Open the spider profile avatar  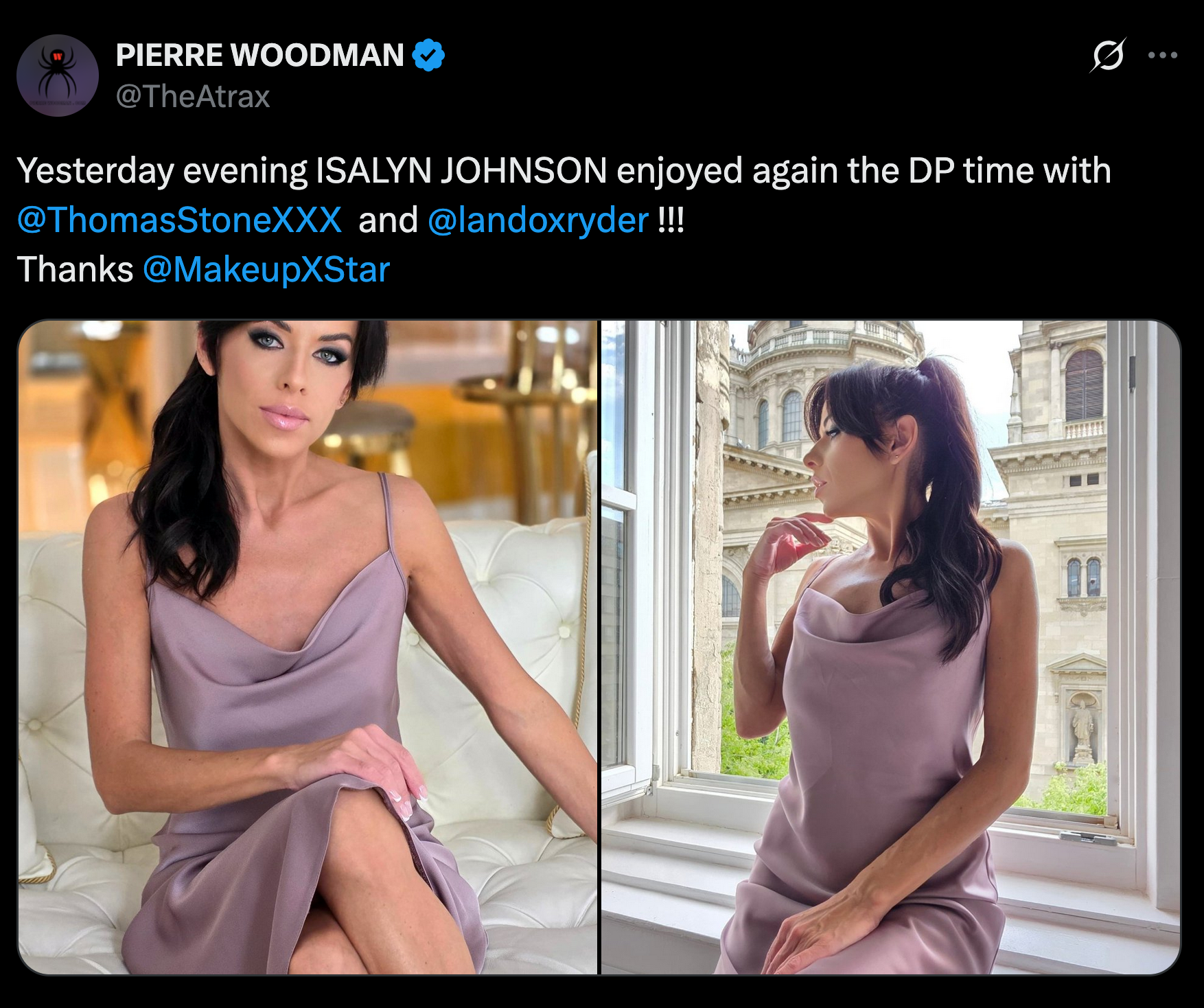(58, 76)
